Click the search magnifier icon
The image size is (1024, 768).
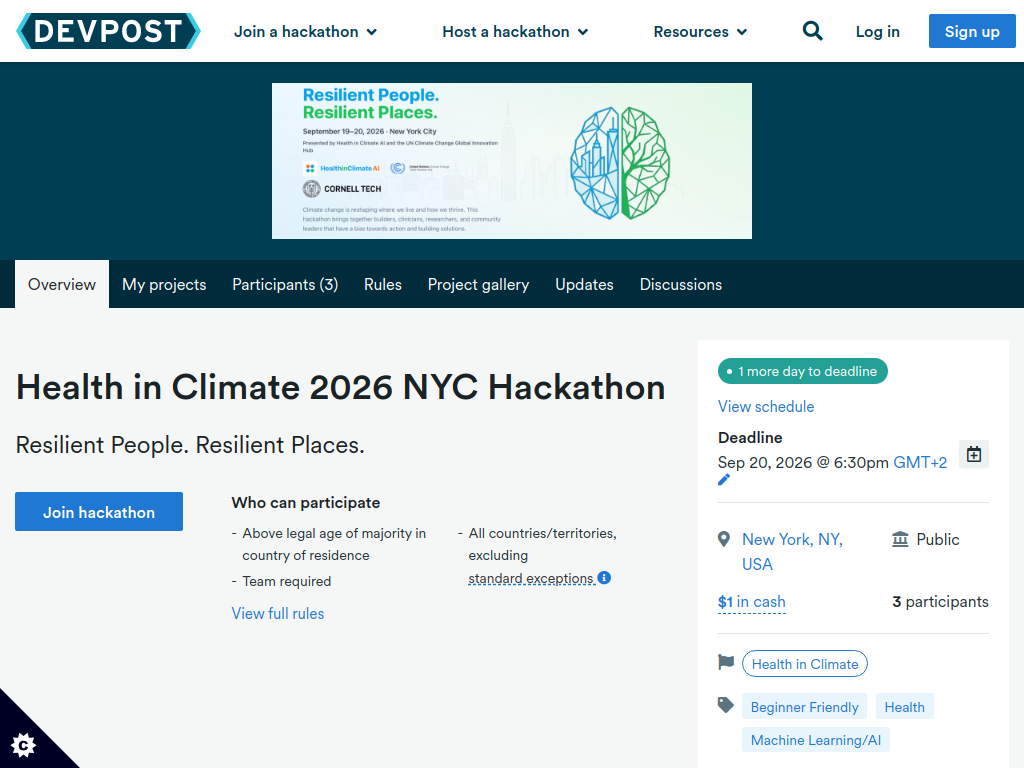(x=812, y=31)
